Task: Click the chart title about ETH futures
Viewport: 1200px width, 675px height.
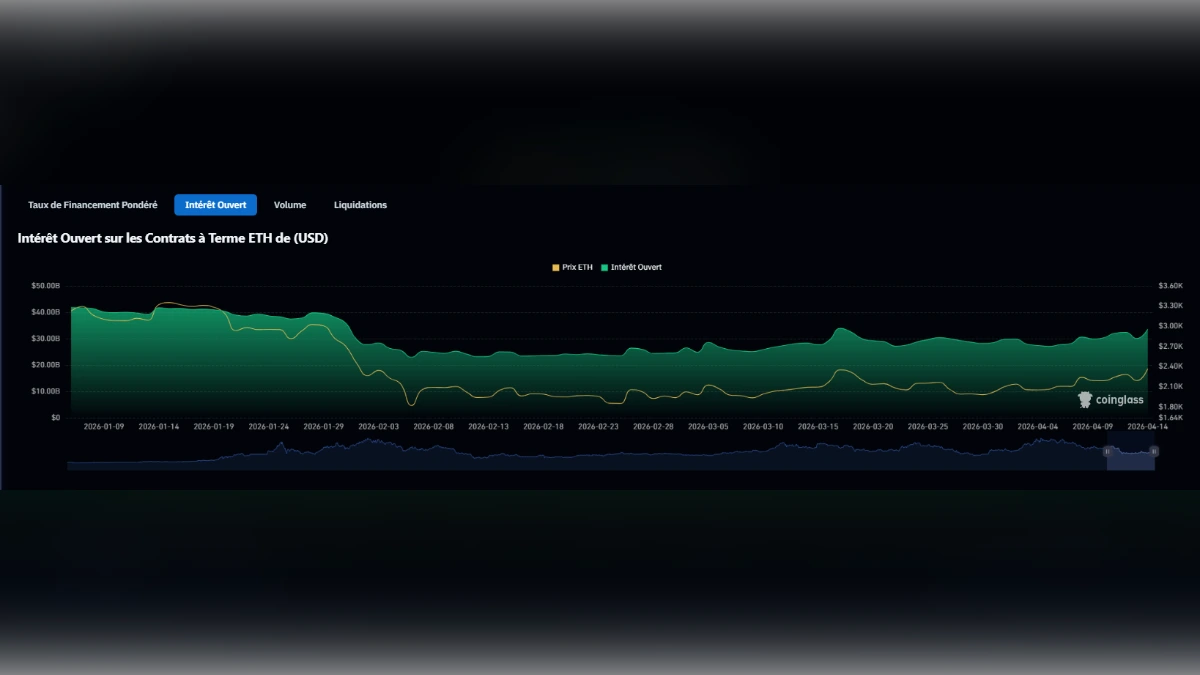Action: tap(172, 239)
